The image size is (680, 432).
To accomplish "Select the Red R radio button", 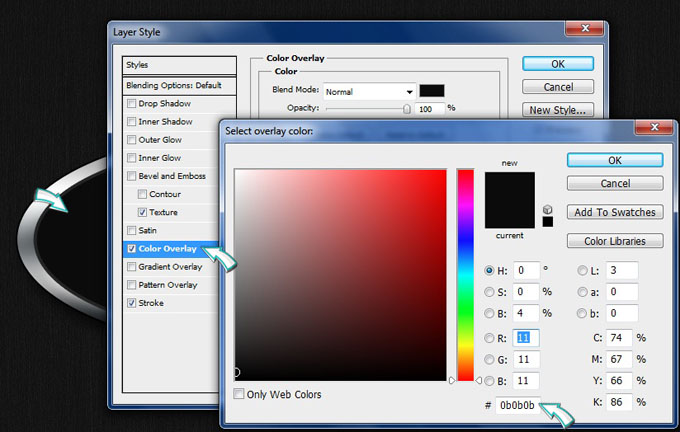I will (488, 337).
